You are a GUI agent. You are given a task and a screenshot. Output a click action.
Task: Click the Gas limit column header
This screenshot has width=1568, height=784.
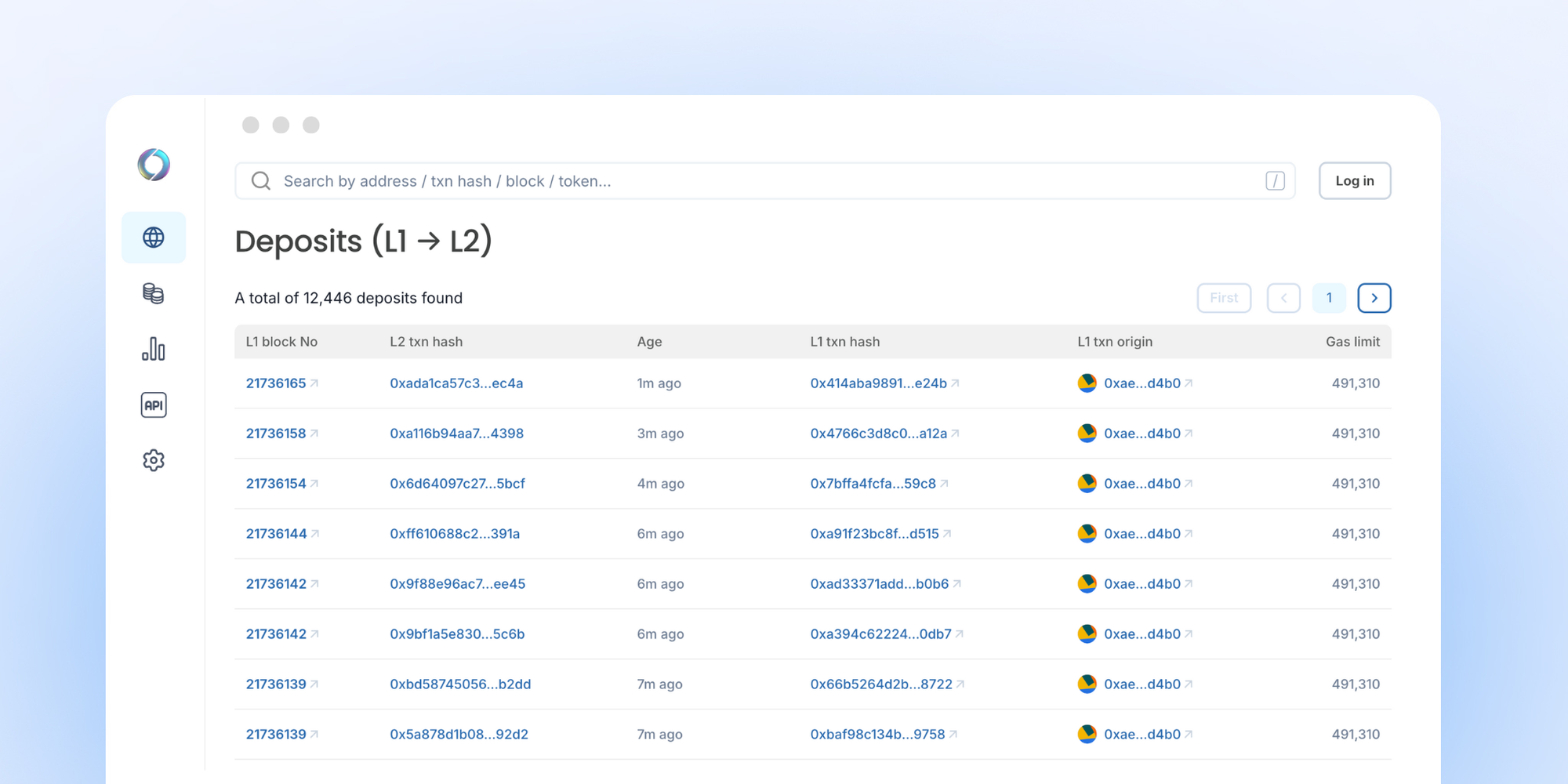(1352, 342)
